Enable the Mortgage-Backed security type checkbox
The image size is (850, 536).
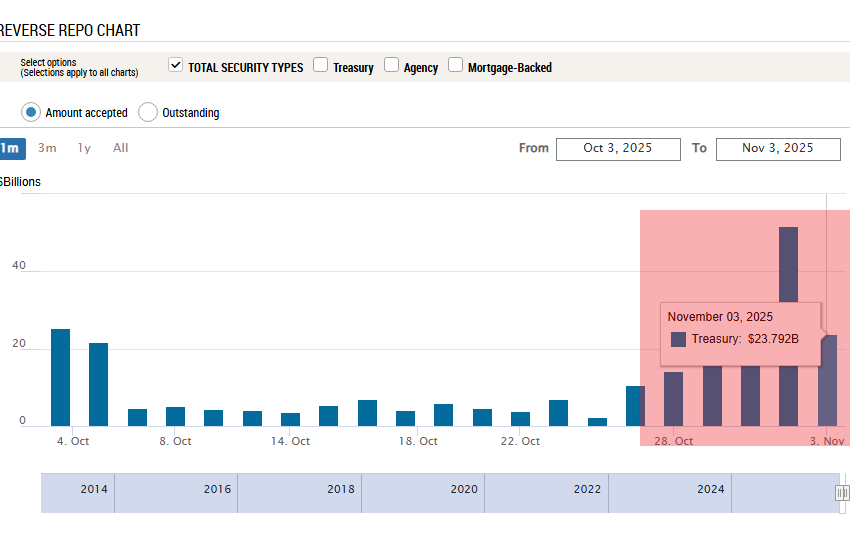click(456, 66)
